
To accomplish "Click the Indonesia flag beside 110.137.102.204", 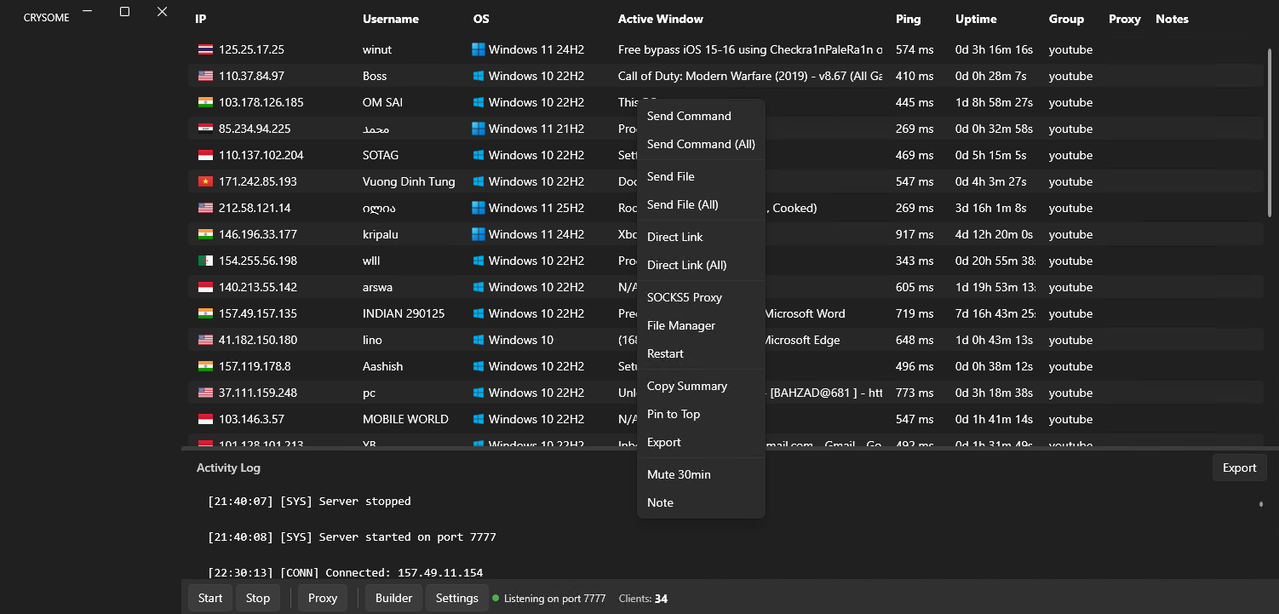I will (205, 155).
